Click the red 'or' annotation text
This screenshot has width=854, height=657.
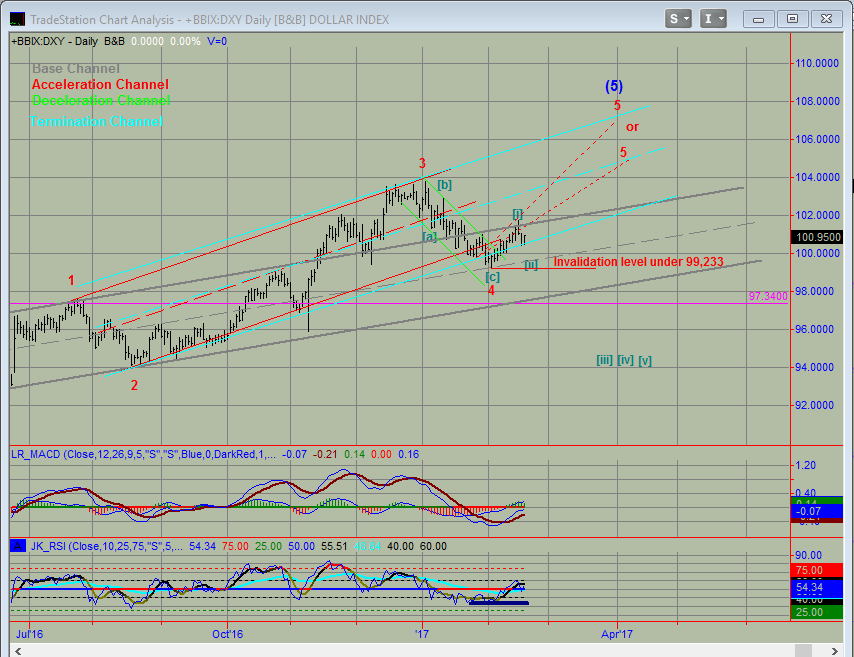coord(632,127)
